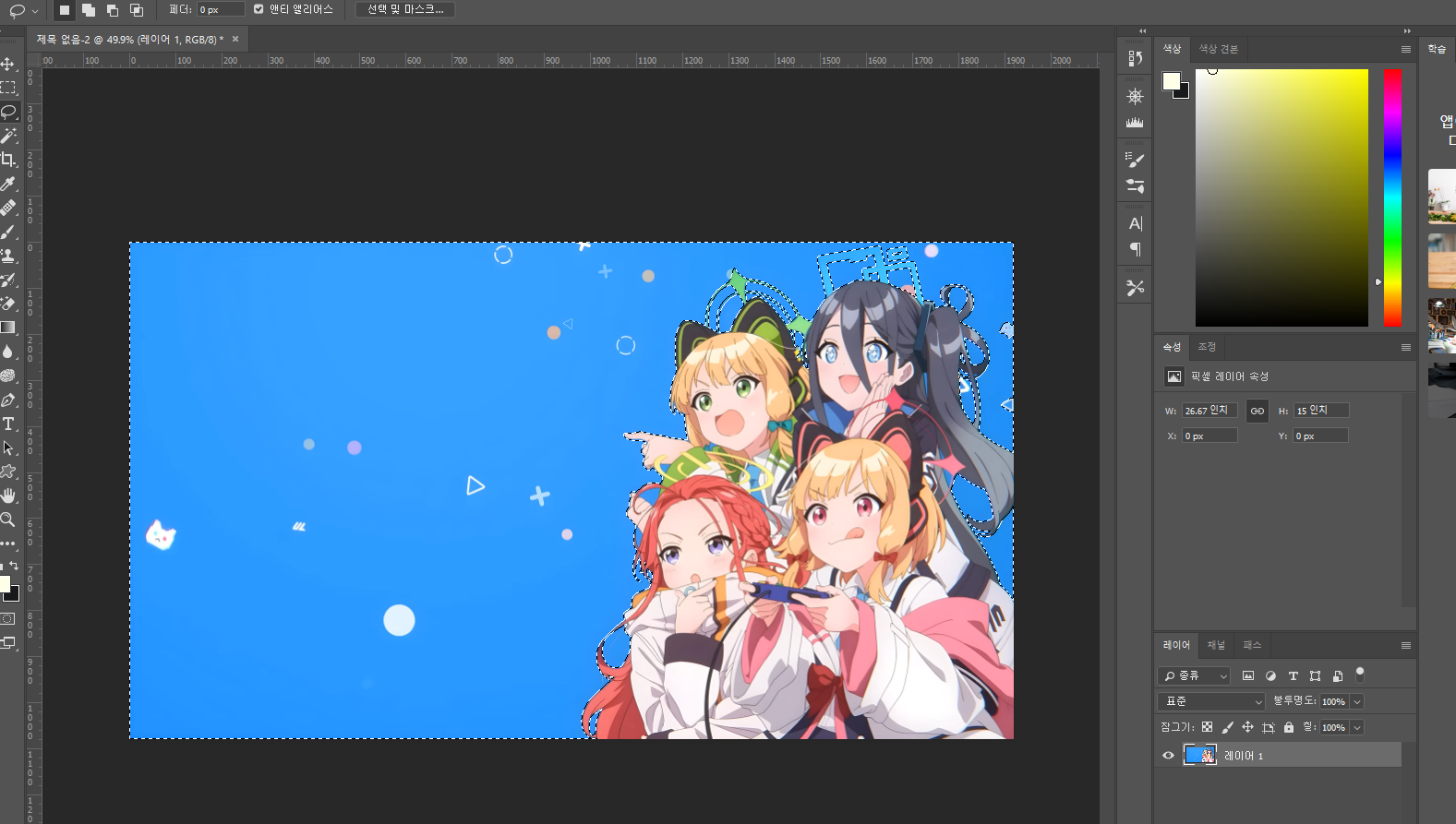Select the Hand tool

coord(8,496)
